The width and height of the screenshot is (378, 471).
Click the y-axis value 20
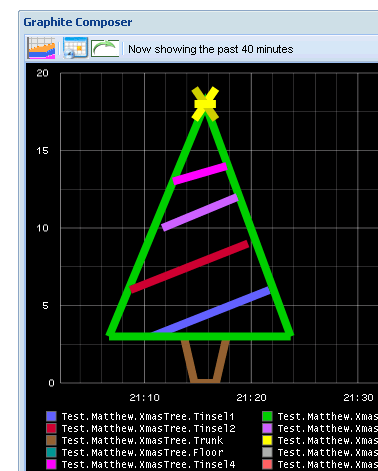coord(43,73)
